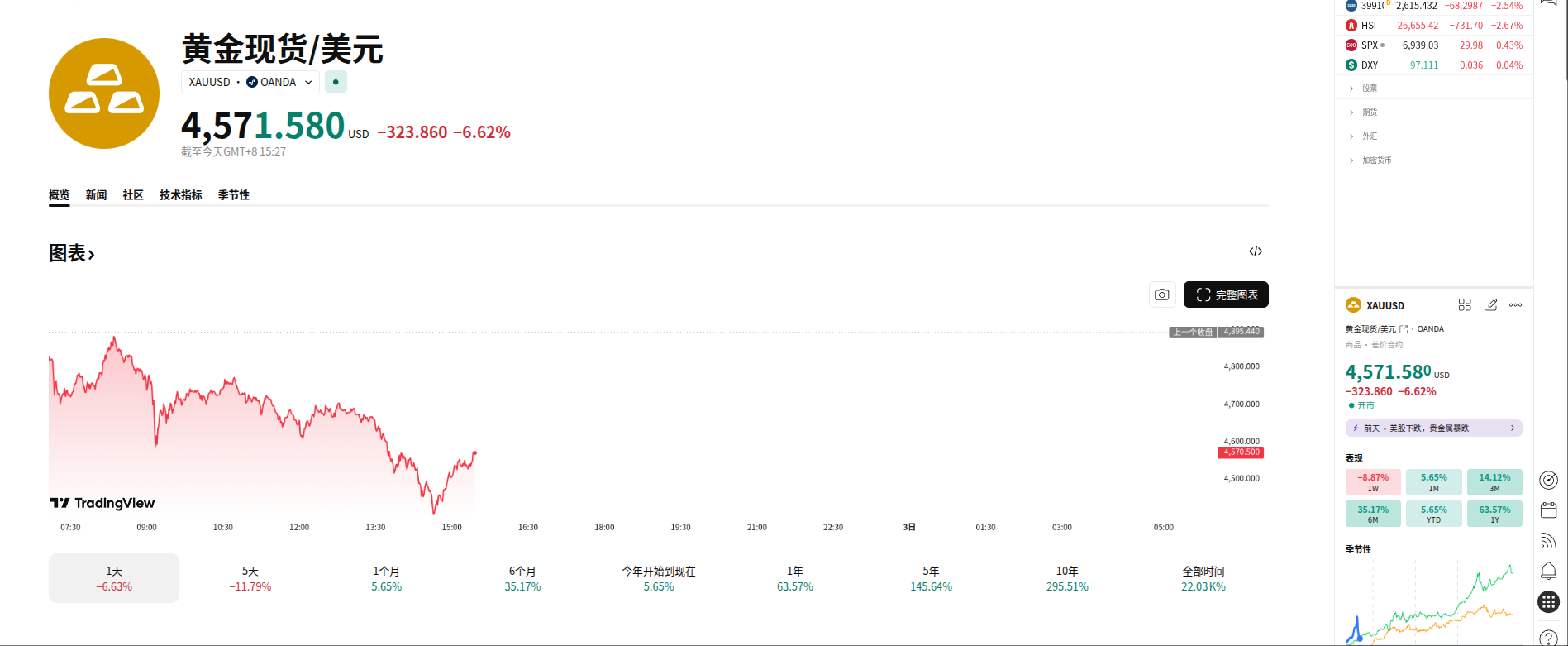
Task: Open the XAUUSD OANDA source dropdown
Action: (250, 82)
